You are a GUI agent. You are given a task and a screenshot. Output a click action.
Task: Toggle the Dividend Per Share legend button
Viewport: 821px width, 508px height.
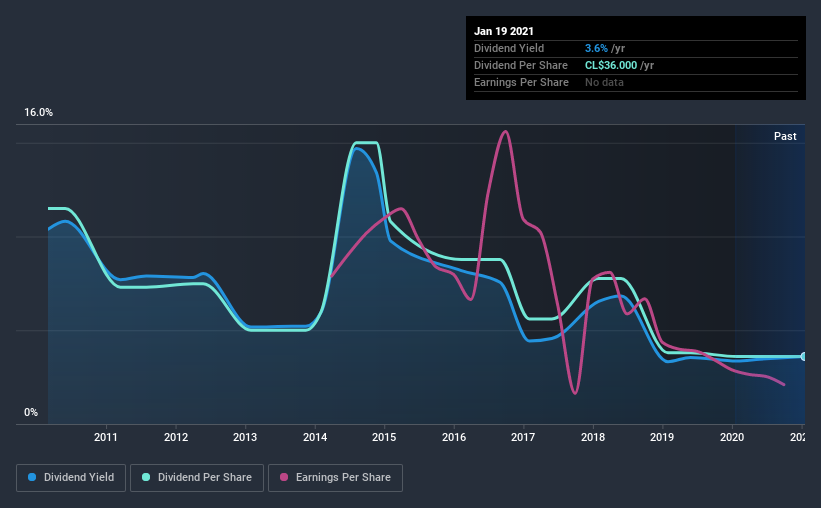(197, 478)
